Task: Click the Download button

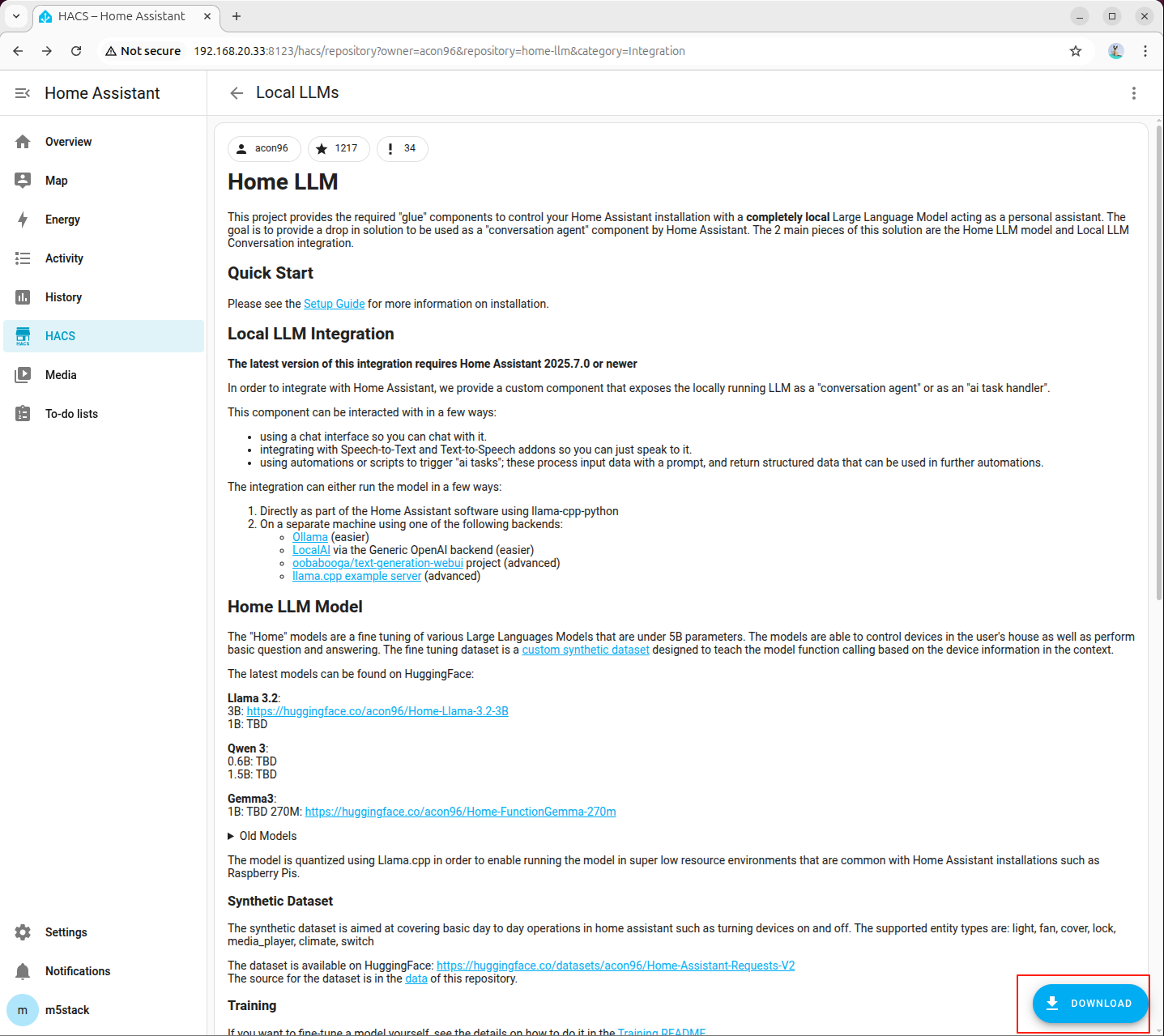Action: tap(1089, 1004)
